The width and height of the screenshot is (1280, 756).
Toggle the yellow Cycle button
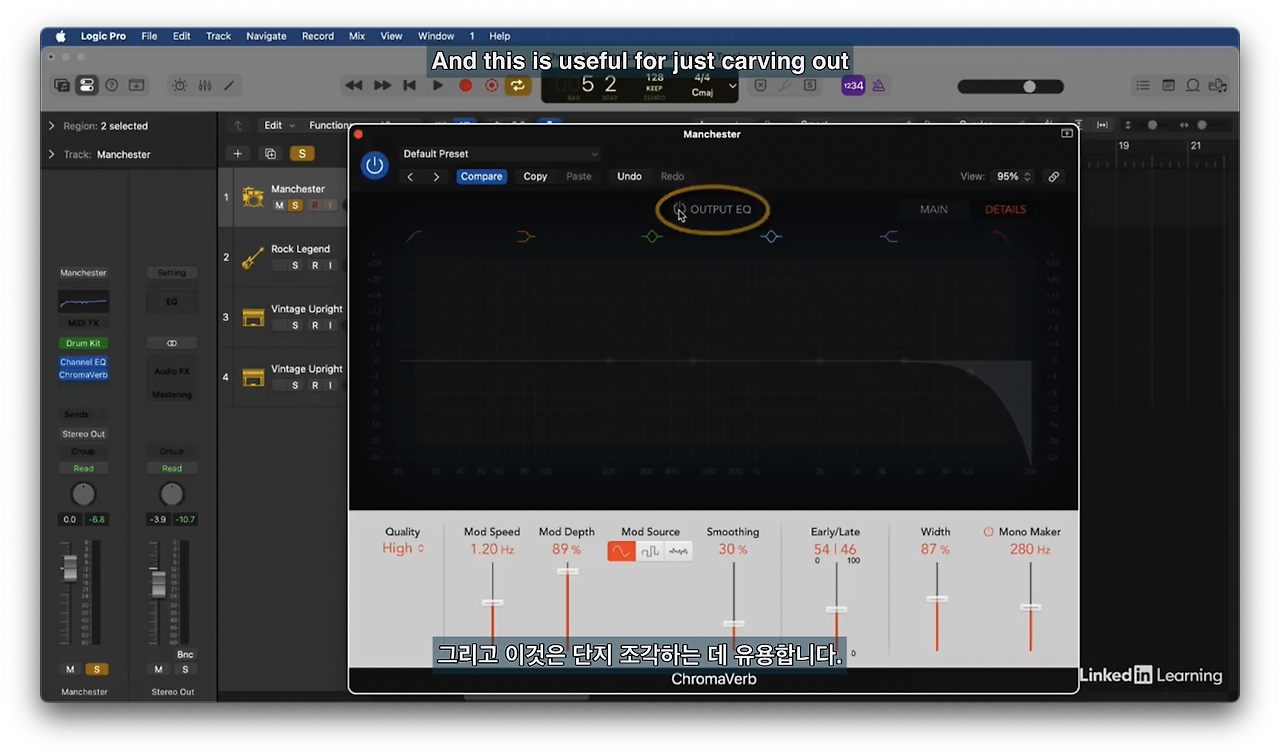(x=518, y=86)
